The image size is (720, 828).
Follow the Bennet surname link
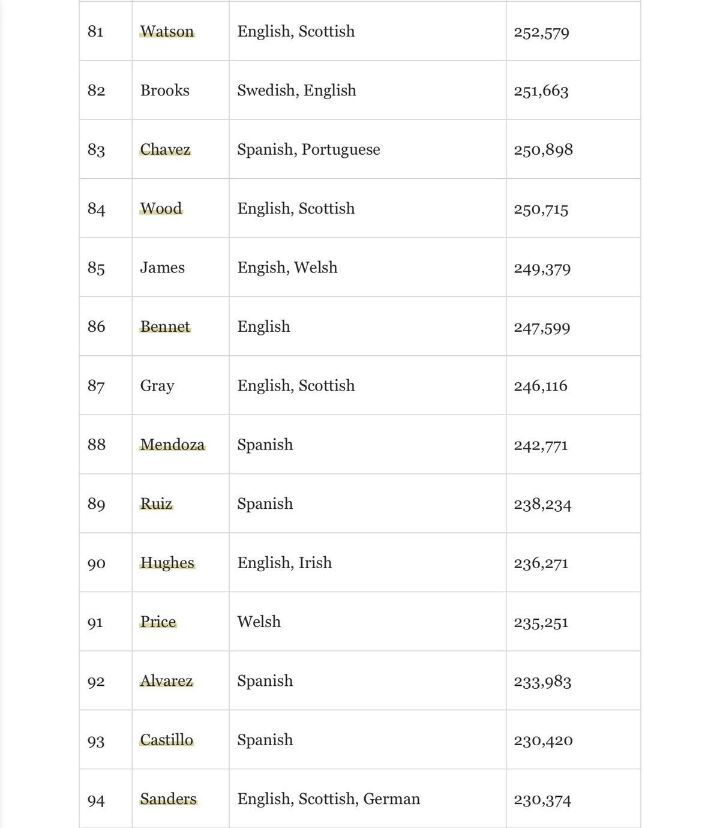(x=165, y=326)
